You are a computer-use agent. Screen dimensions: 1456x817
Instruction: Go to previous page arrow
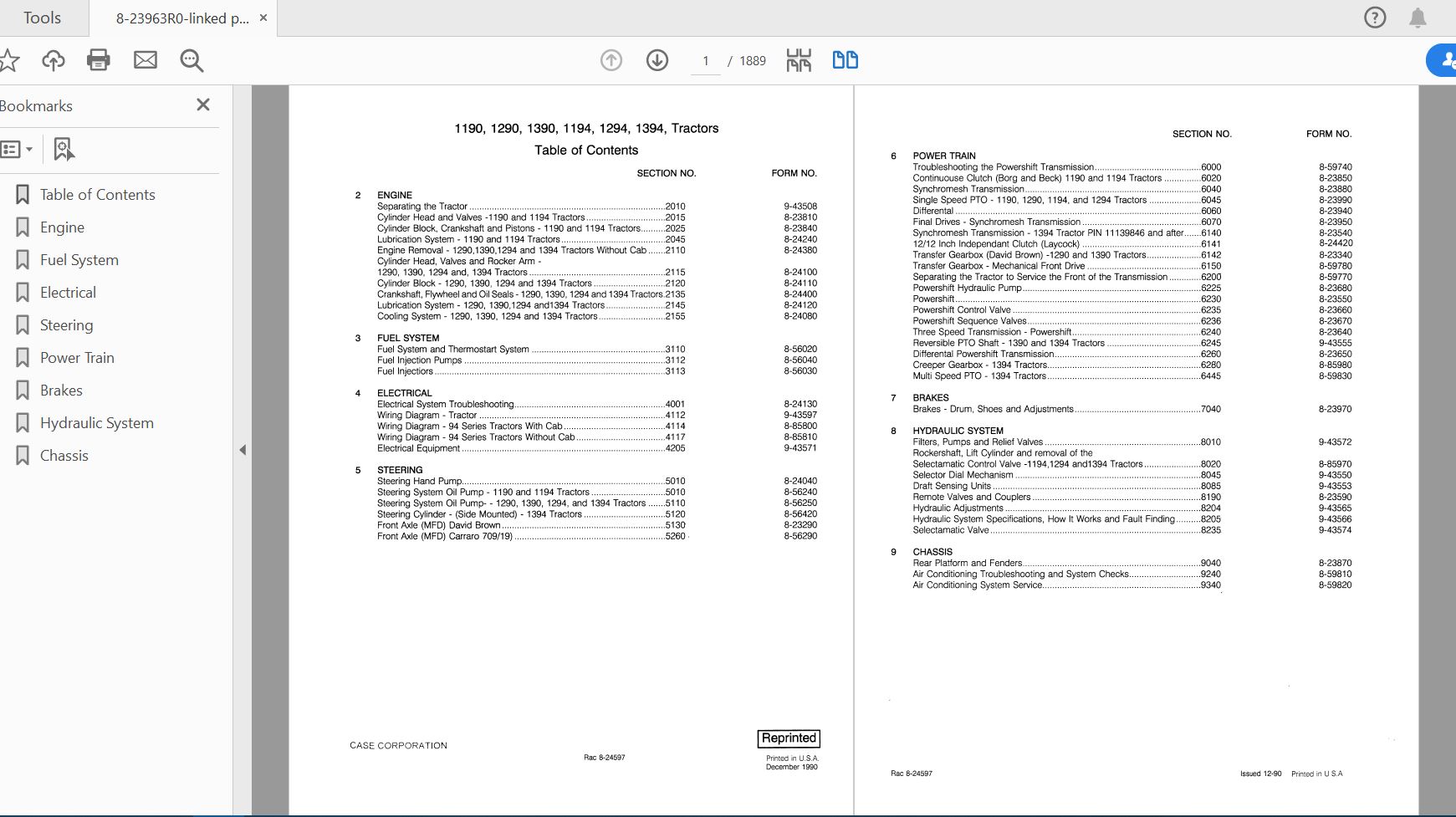click(x=611, y=60)
